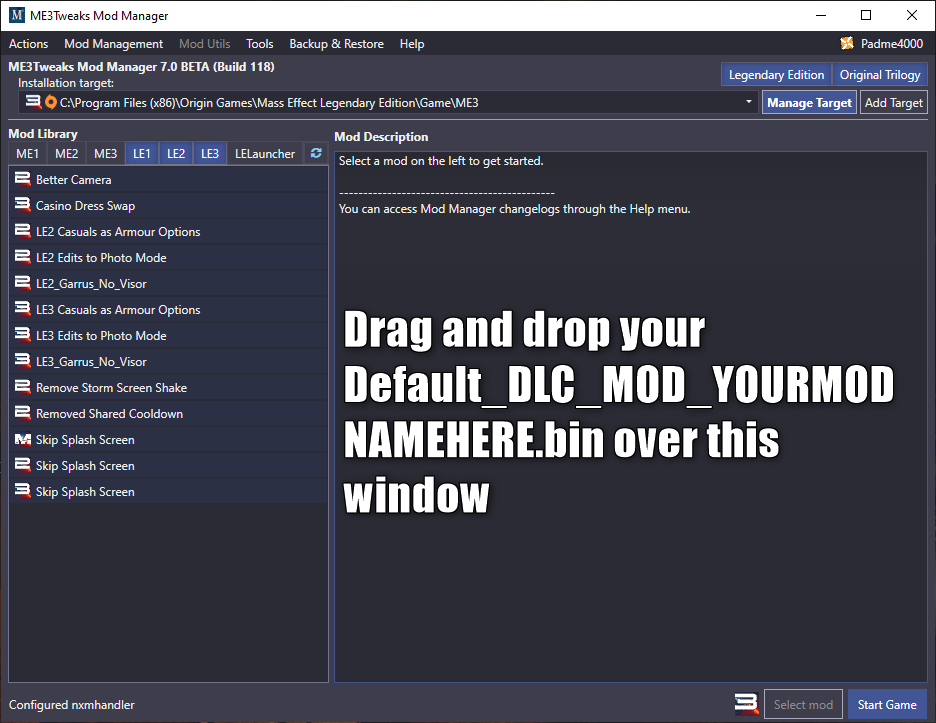Image resolution: width=936 pixels, height=723 pixels.
Task: Select the Casino Dress Swap mod
Action: coord(168,205)
